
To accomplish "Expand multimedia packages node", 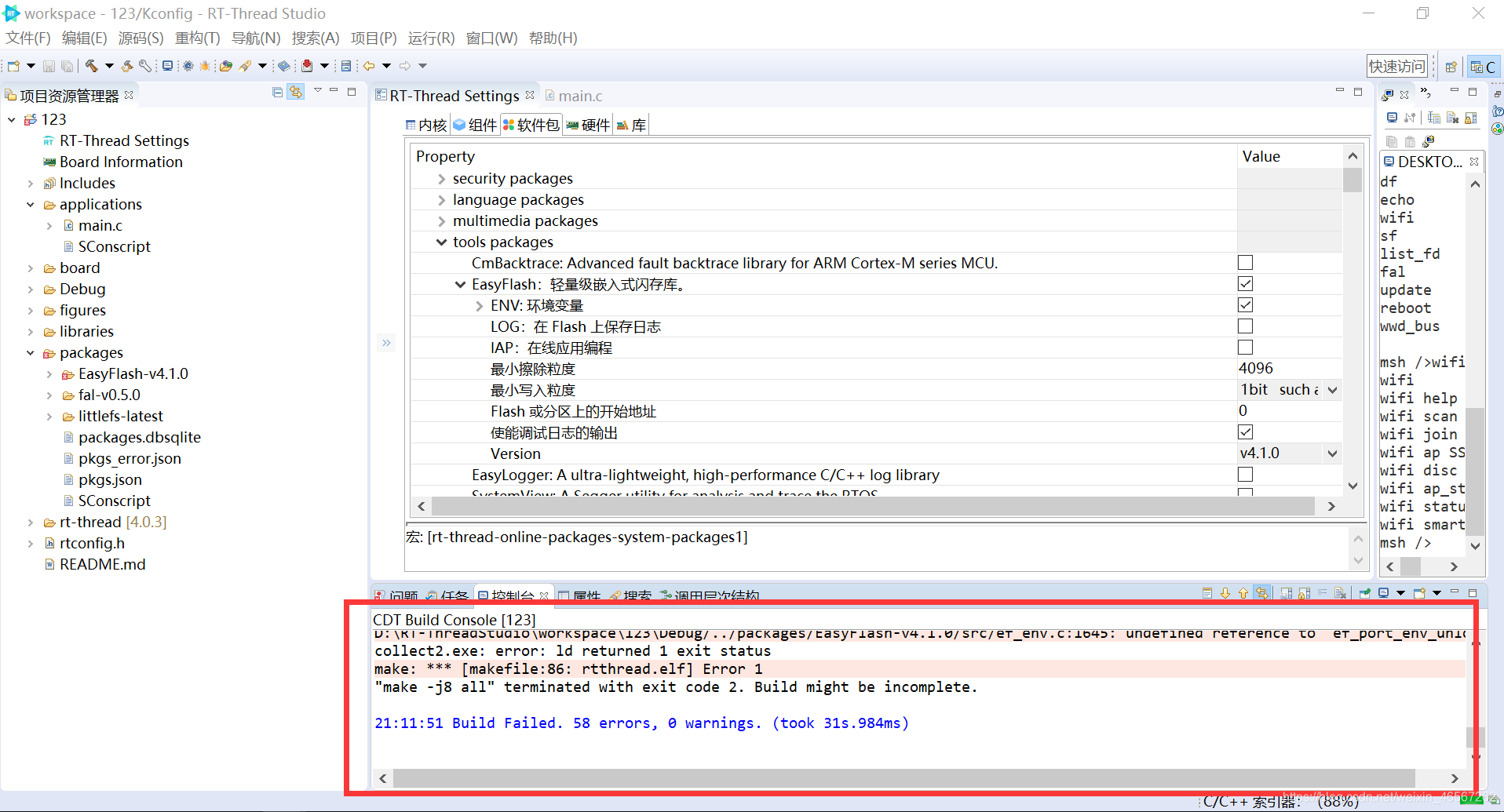I will 441,221.
